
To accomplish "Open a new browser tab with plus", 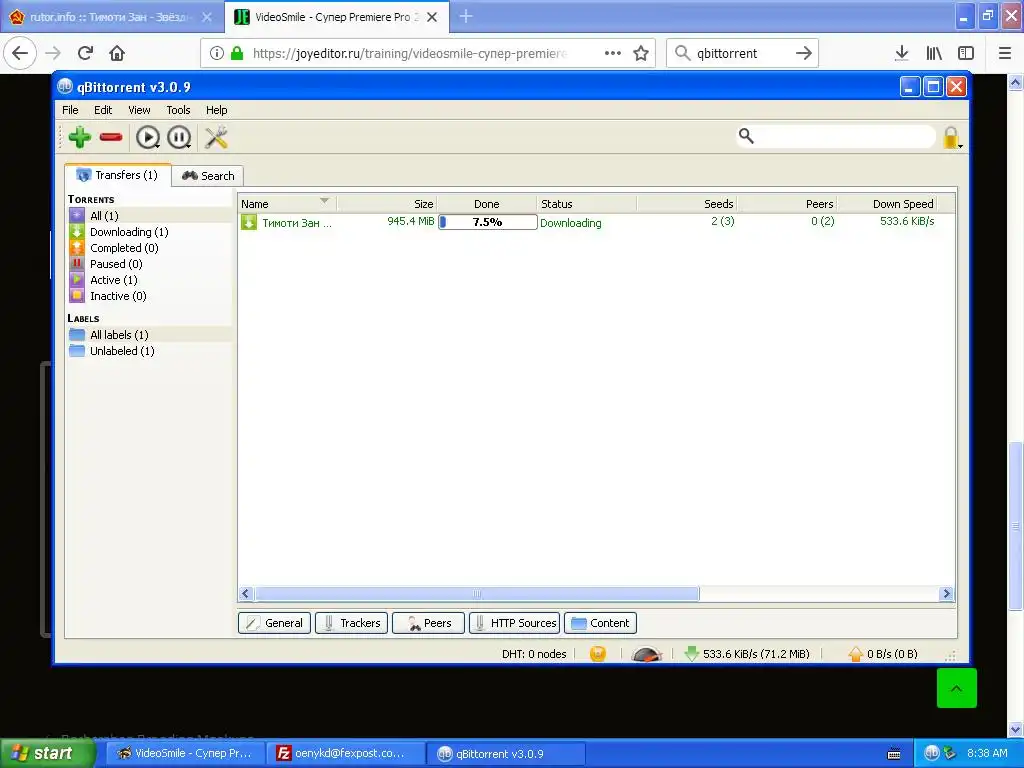I will pos(466,16).
